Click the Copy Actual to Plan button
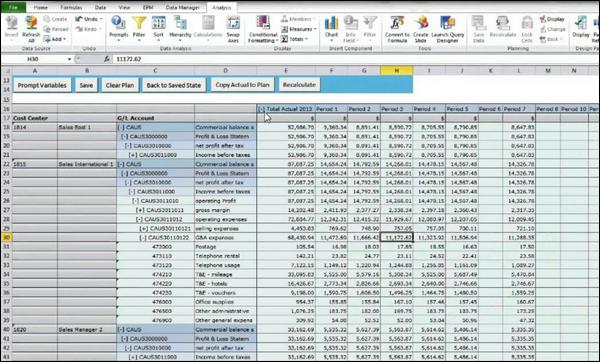This screenshot has height=362, width=600. click(x=243, y=85)
